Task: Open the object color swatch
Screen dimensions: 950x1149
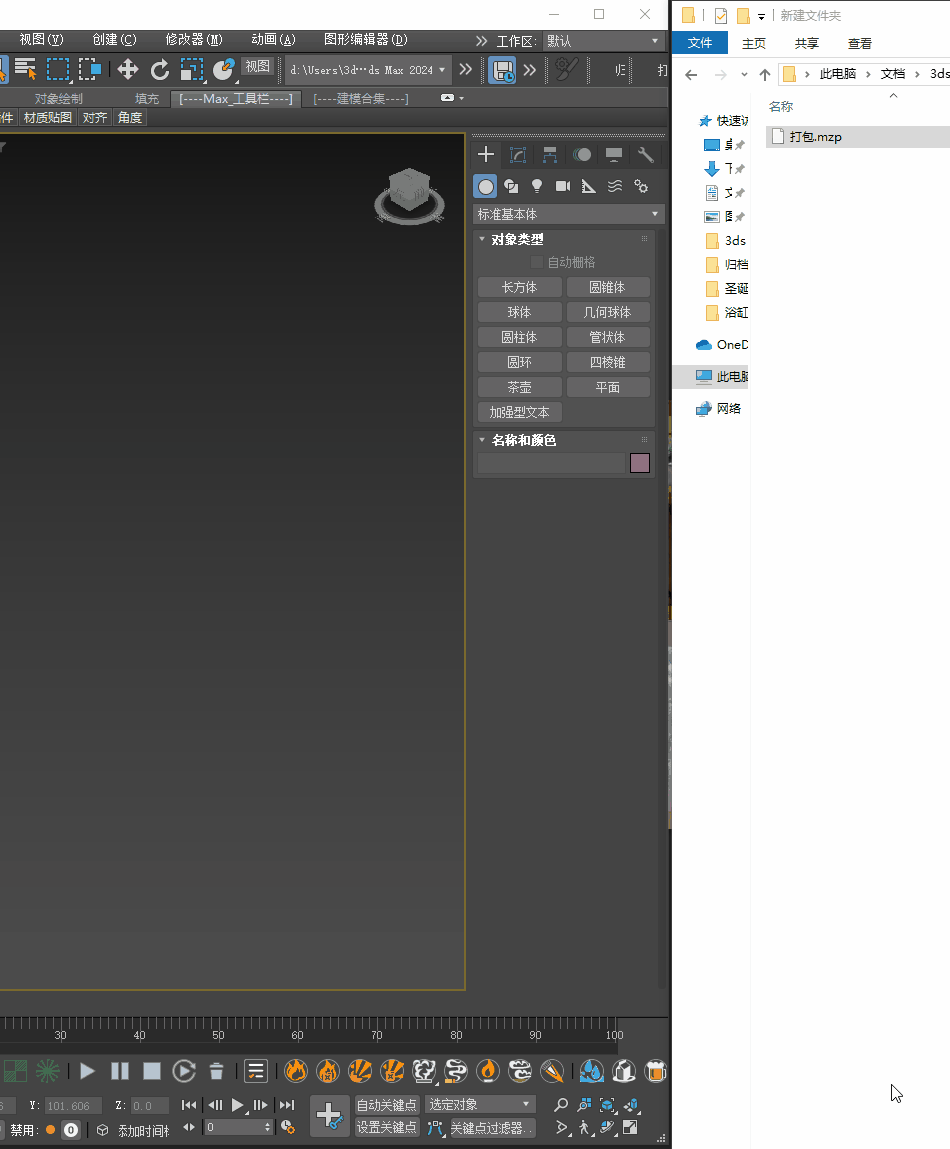Action: click(x=640, y=463)
